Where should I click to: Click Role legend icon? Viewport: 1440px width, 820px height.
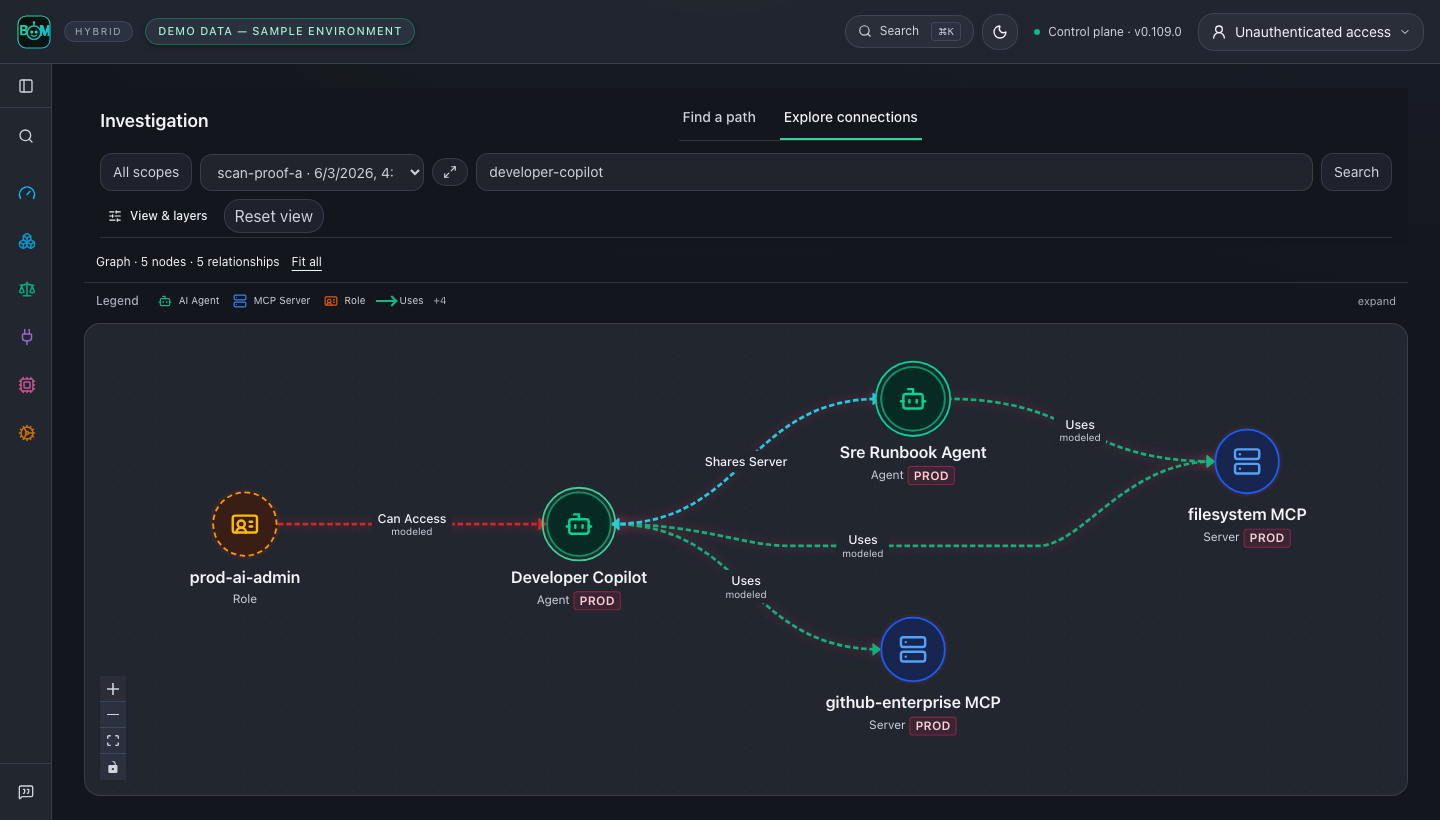click(331, 301)
